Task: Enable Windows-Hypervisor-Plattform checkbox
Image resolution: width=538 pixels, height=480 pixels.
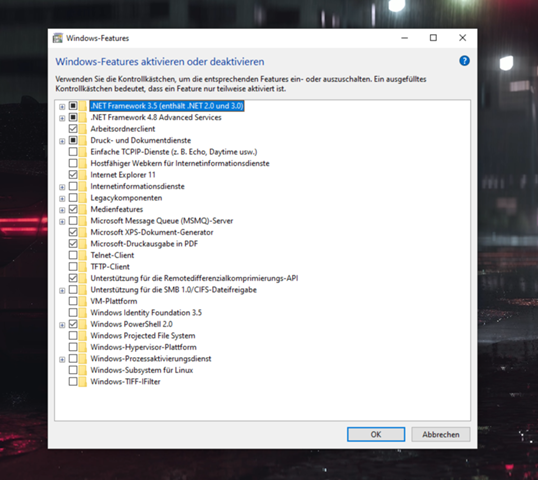Action: coord(73,347)
